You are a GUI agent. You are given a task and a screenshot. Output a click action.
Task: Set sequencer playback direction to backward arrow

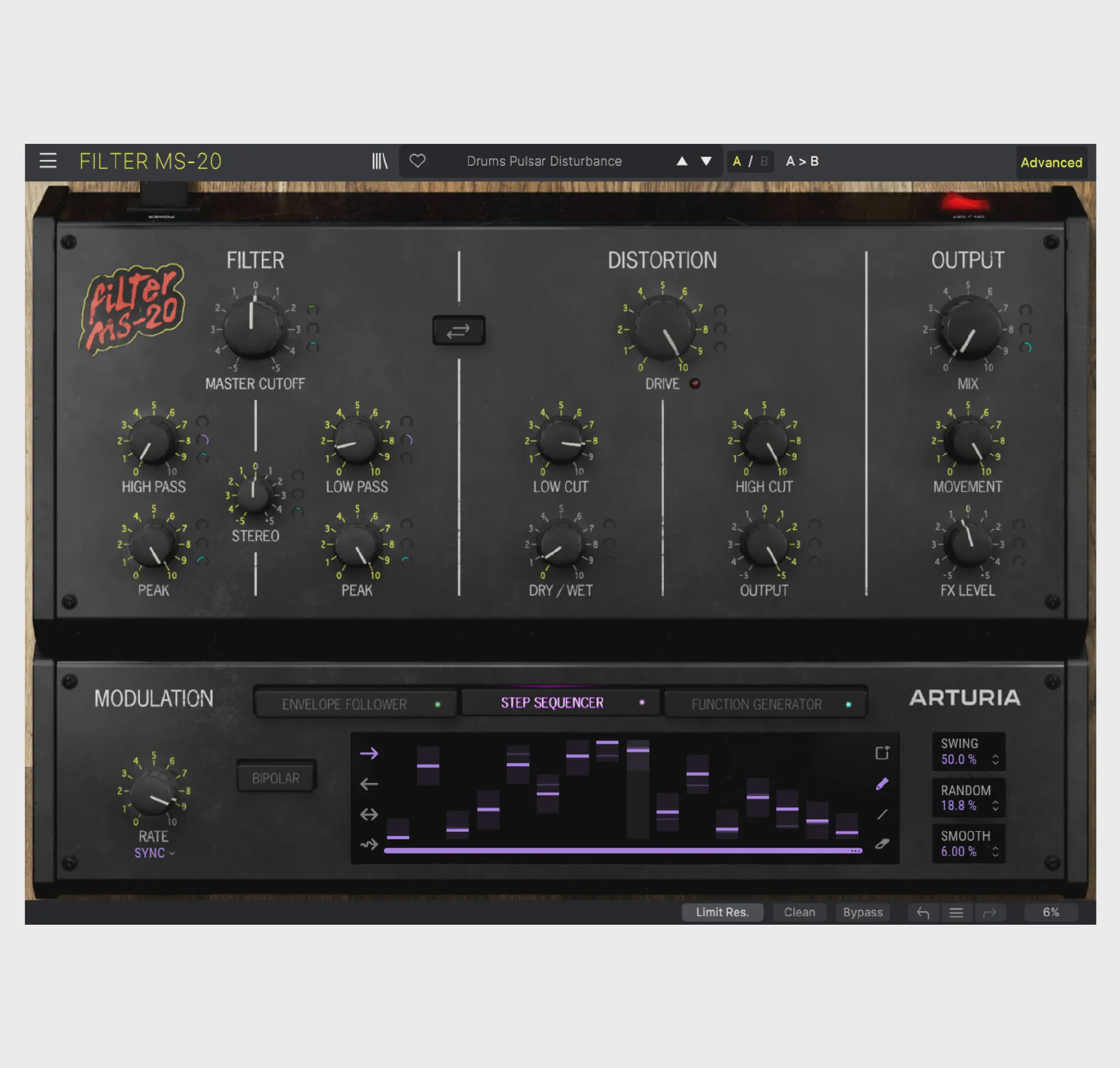369,784
